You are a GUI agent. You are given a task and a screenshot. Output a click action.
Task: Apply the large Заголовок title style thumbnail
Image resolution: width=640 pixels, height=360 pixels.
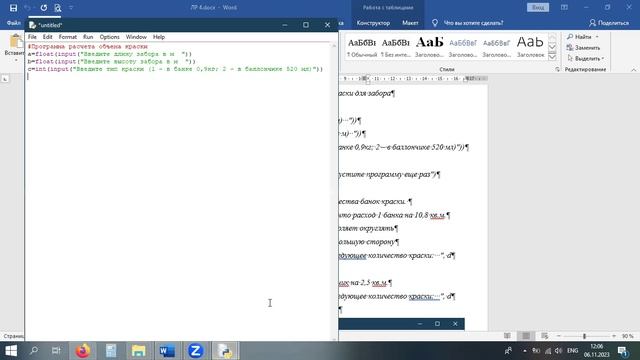coord(530,47)
